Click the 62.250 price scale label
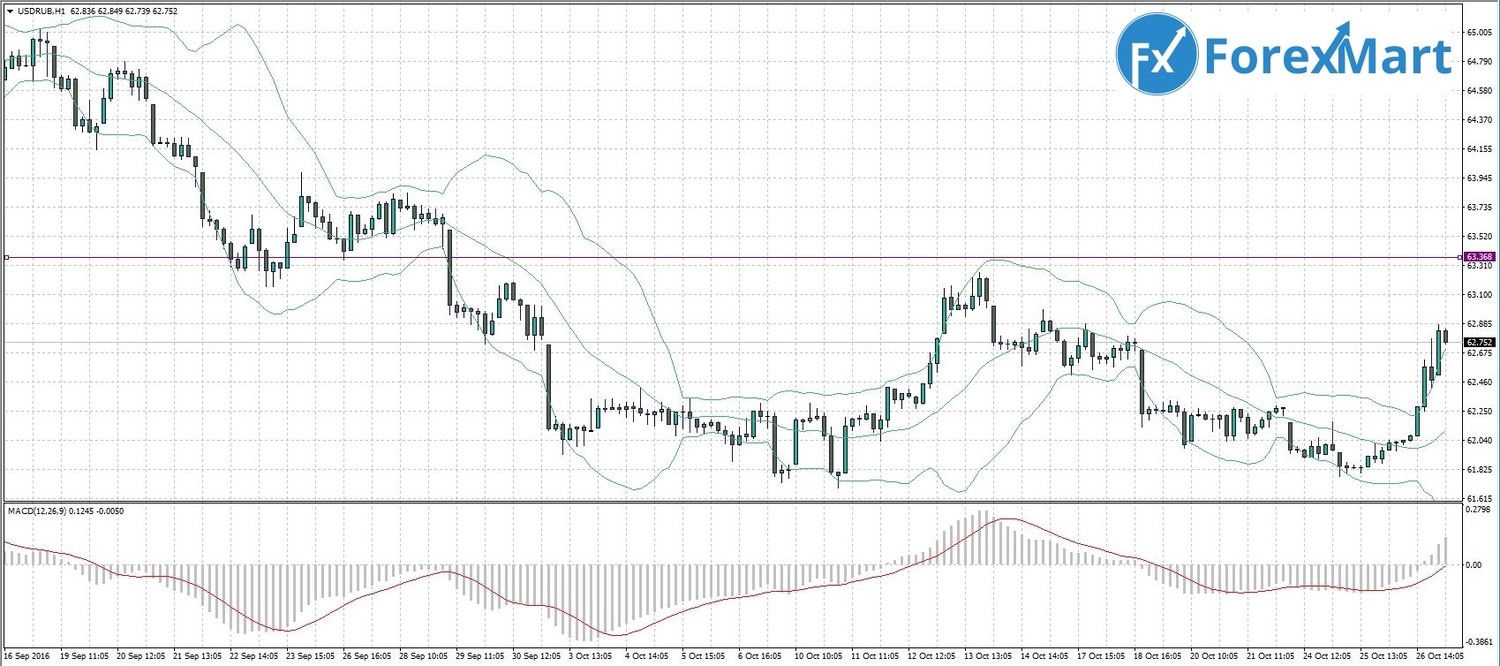Viewport: 1500px width, 666px height. tap(1479, 411)
